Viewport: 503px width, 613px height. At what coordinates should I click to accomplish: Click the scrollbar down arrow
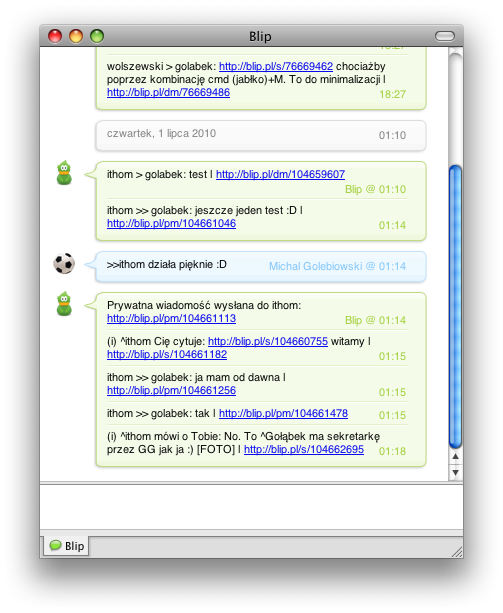pyautogui.click(x=455, y=473)
